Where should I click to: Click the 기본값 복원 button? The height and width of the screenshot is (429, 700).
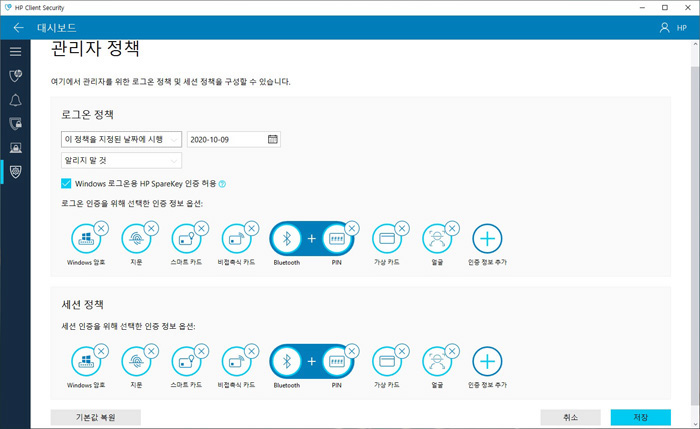pyautogui.click(x=96, y=417)
